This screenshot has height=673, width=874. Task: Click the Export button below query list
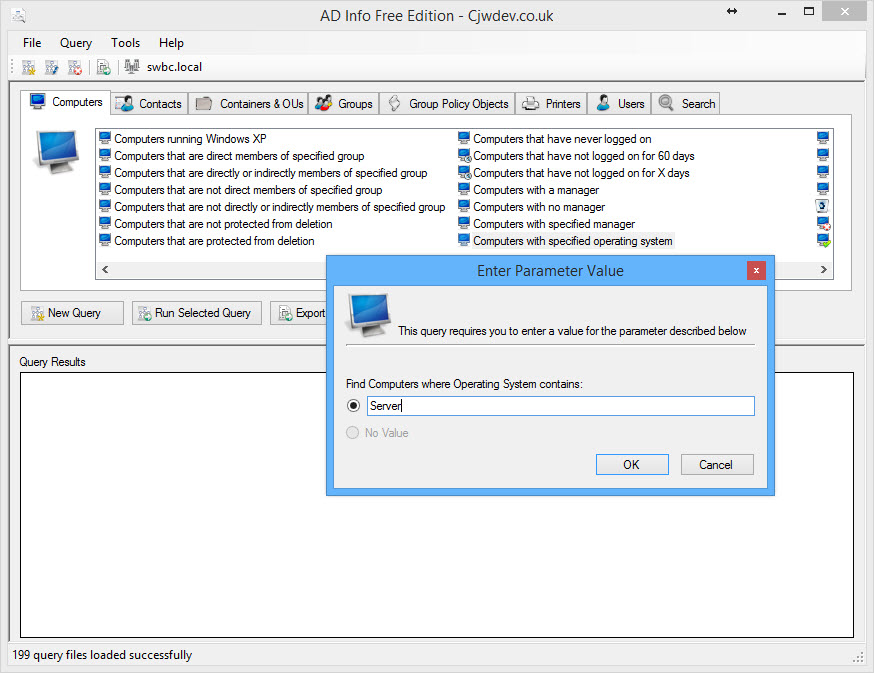point(299,313)
